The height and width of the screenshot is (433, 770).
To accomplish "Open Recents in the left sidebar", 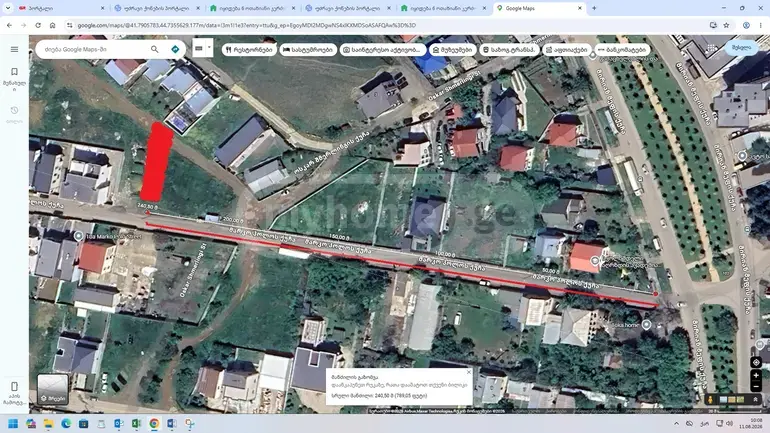I will 14,114.
